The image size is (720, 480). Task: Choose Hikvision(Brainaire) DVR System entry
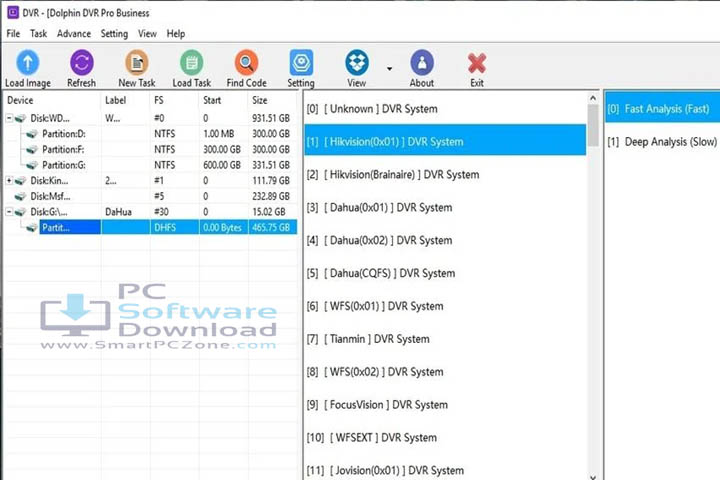[444, 175]
